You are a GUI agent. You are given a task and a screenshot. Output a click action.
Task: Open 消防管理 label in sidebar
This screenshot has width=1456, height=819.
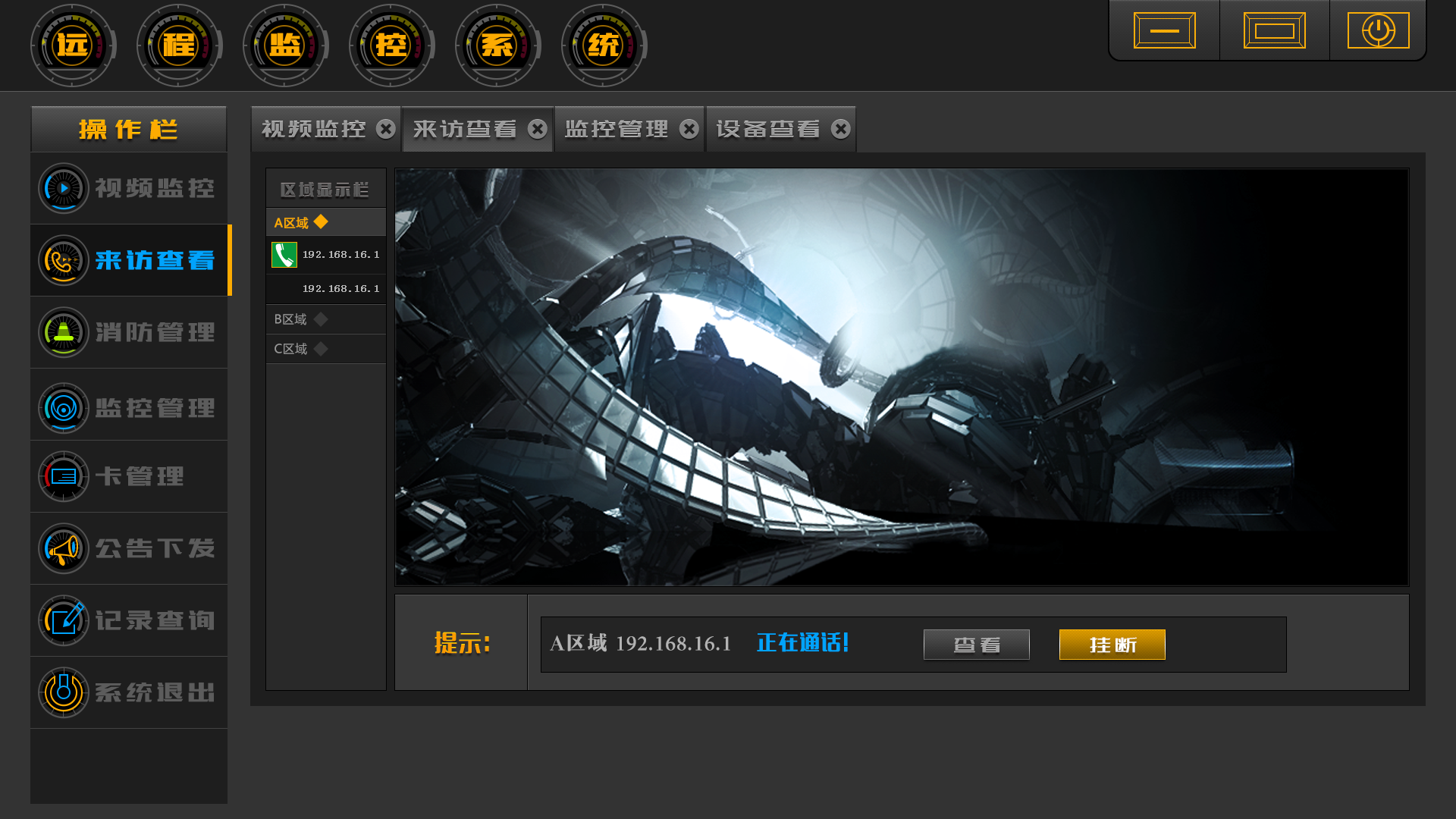[155, 332]
